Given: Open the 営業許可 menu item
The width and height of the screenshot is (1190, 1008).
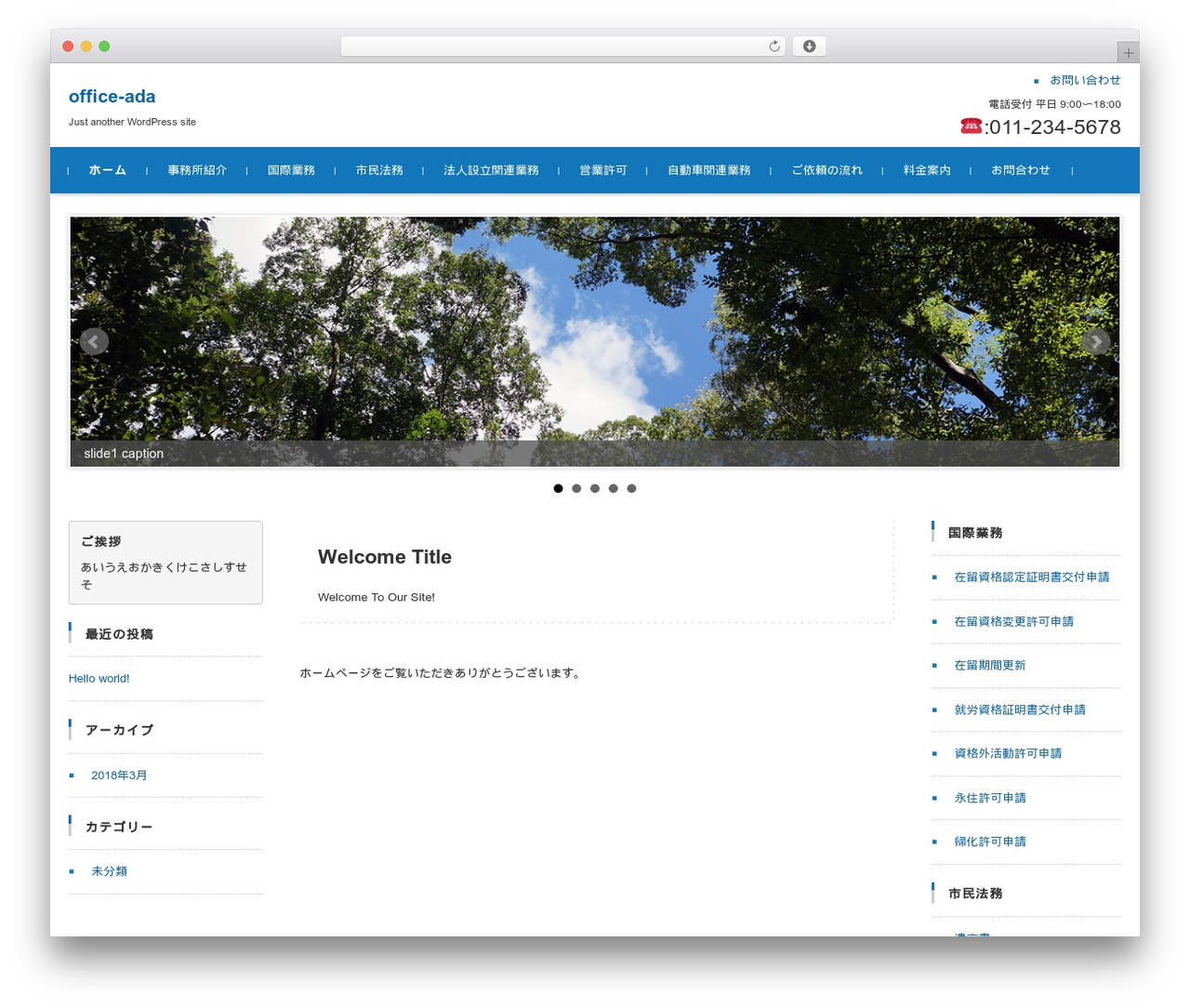Looking at the screenshot, I should pyautogui.click(x=603, y=170).
